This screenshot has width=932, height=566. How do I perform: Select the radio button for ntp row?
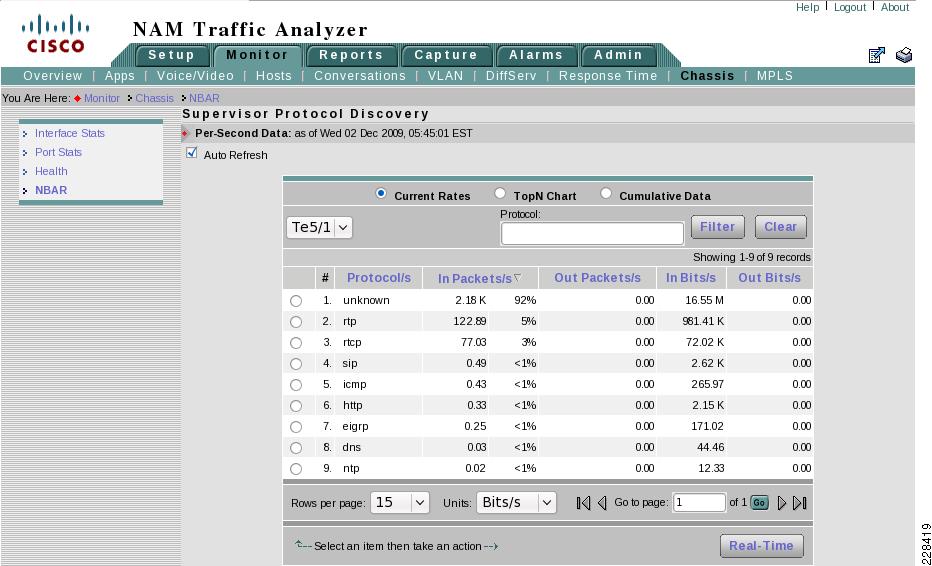[295, 469]
